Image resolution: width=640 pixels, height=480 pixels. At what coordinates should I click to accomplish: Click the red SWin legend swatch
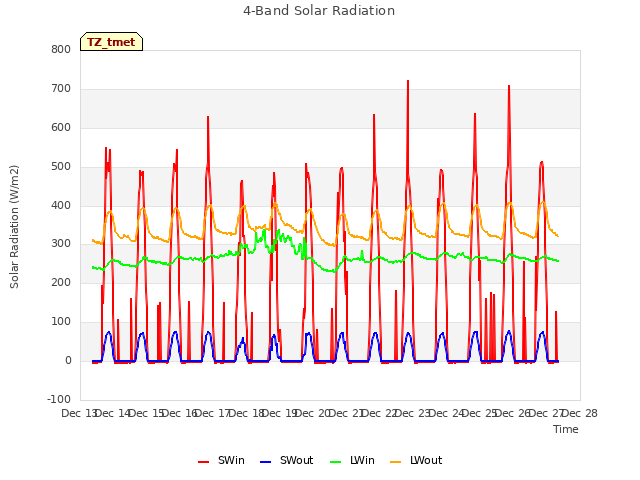pos(203,462)
